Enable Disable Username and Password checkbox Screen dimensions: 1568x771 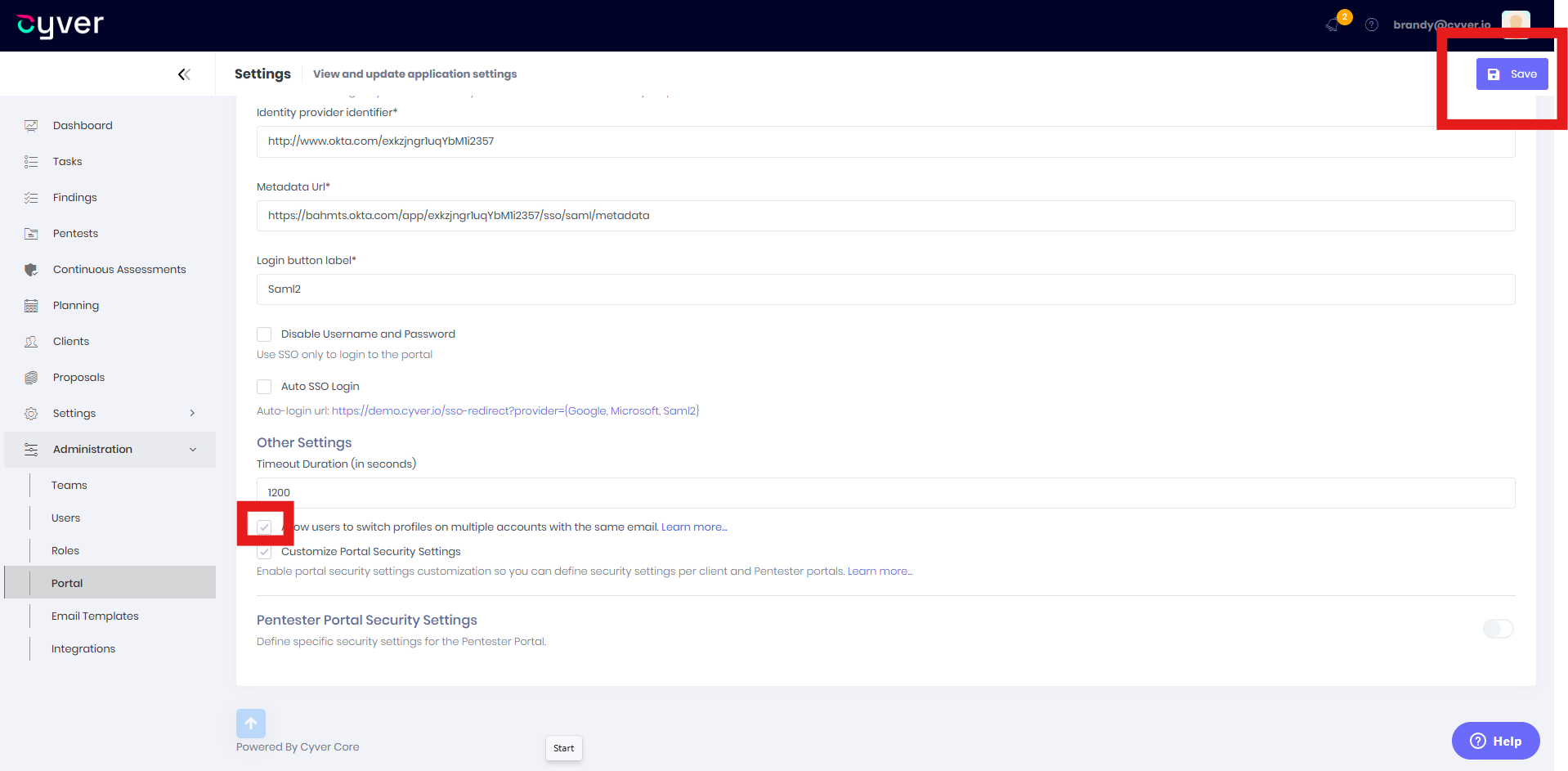(264, 334)
